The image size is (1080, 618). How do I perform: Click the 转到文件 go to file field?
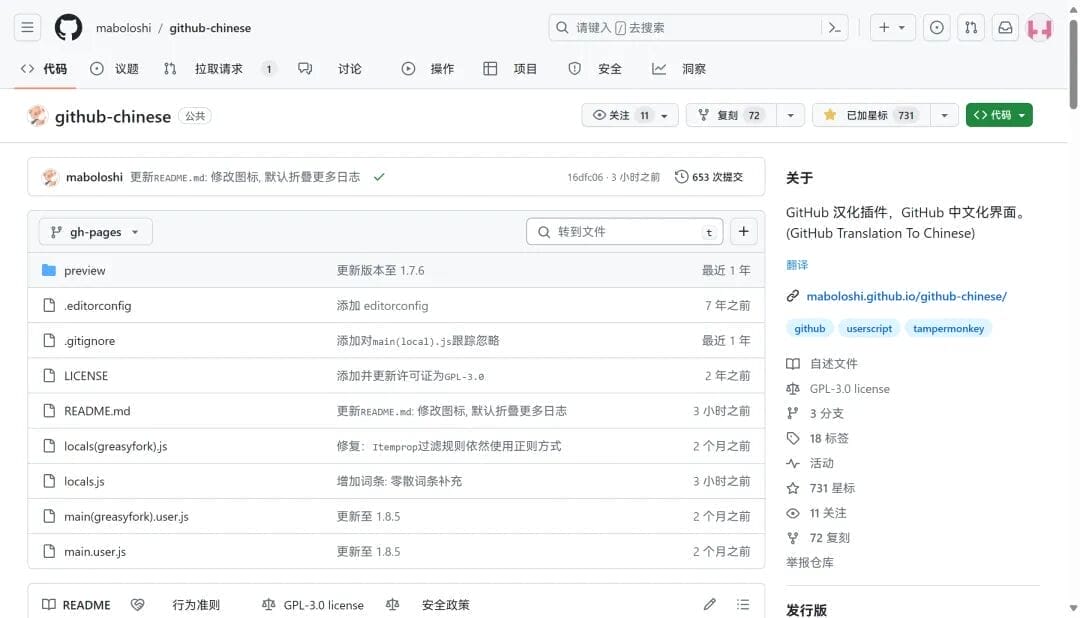pos(625,231)
